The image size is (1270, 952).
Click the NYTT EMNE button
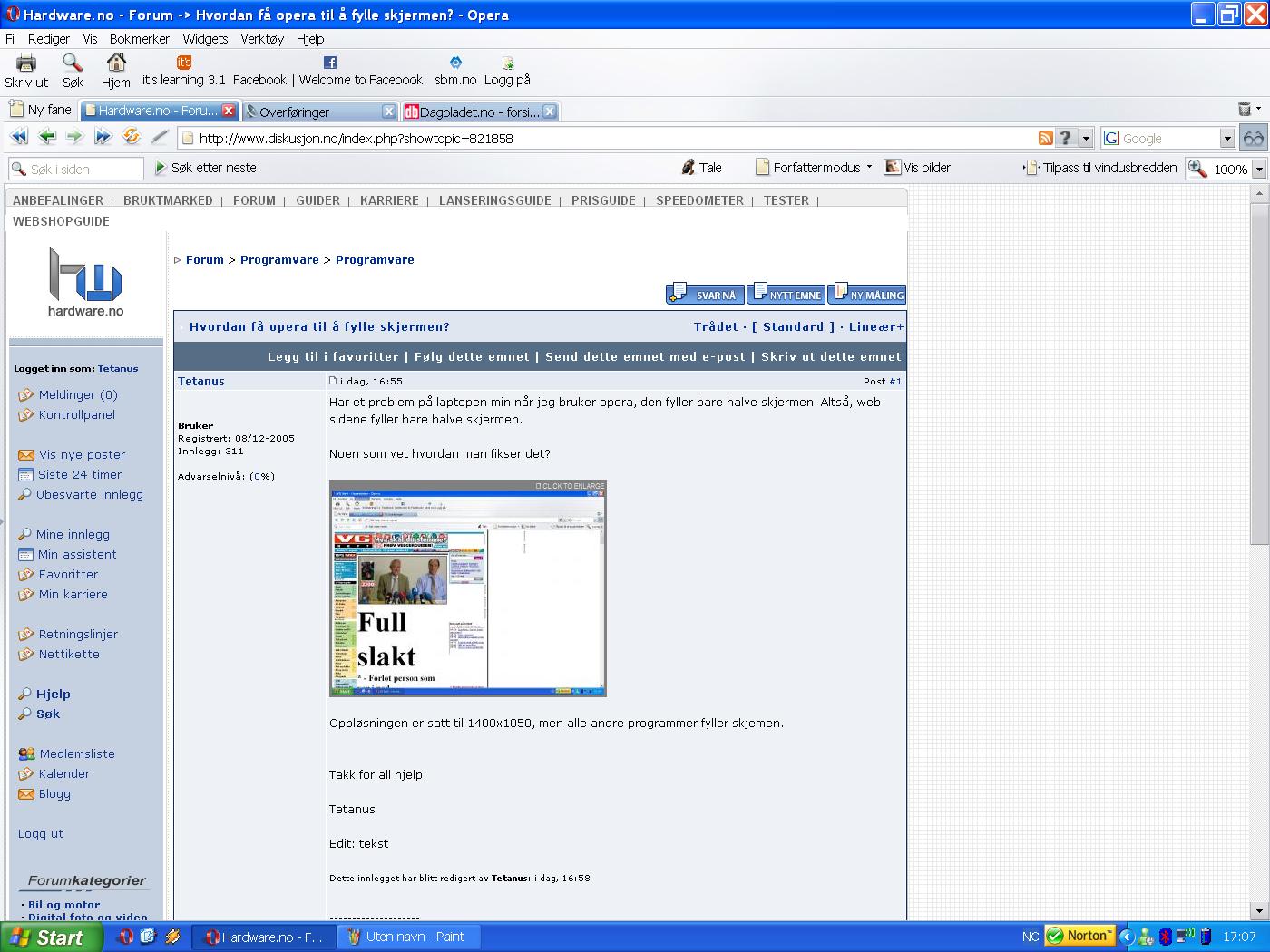786,294
